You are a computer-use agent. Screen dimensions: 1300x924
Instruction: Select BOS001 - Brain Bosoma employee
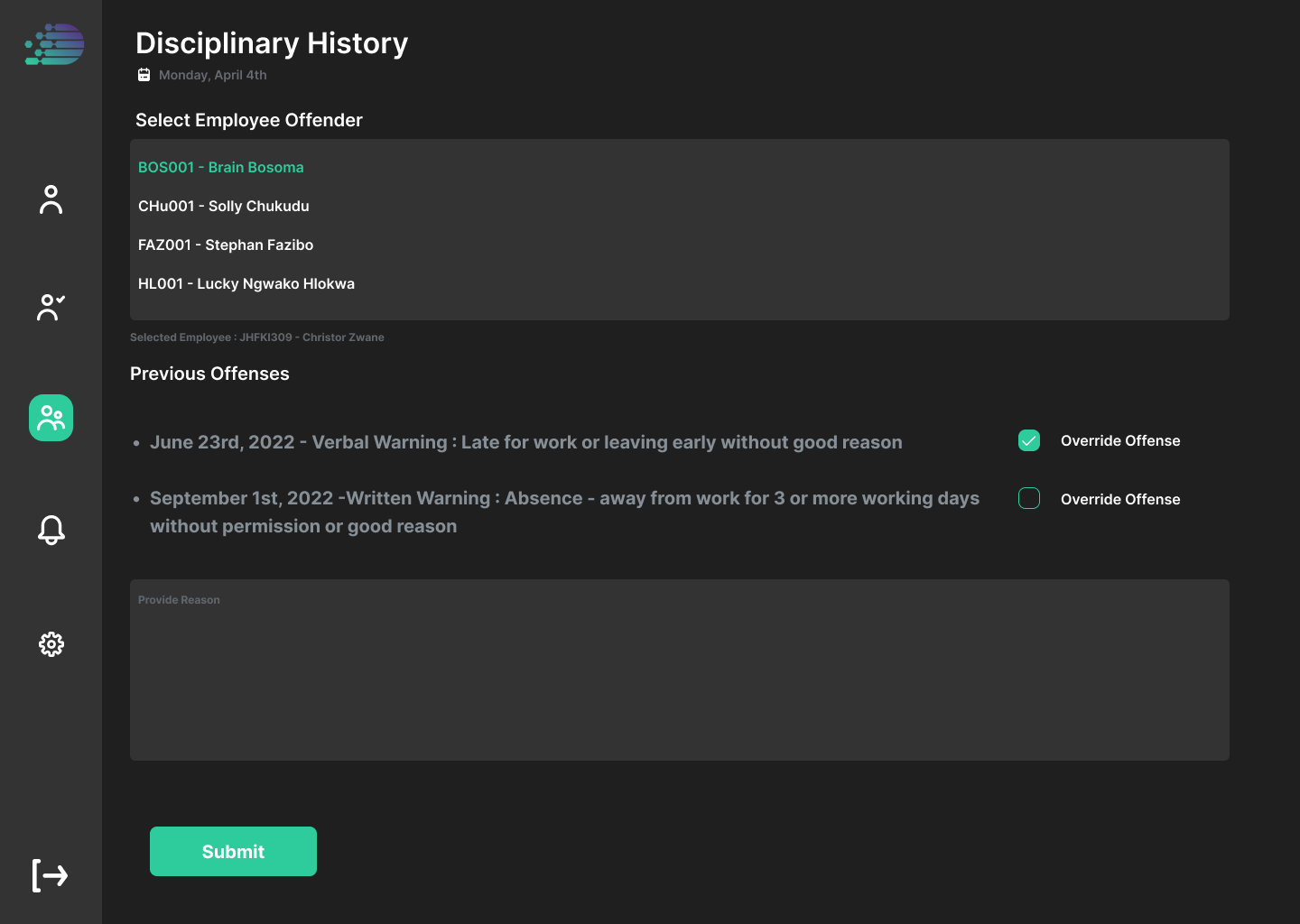tap(221, 167)
